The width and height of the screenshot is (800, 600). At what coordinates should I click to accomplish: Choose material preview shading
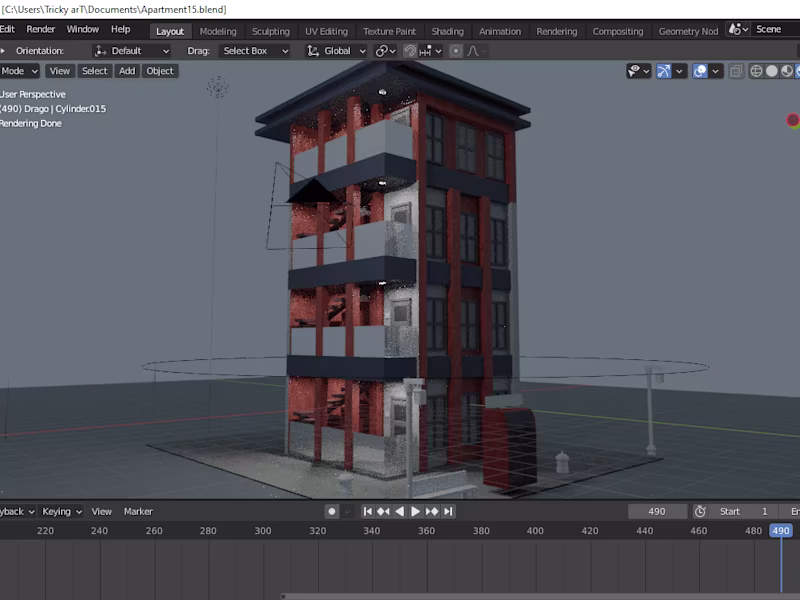coord(788,71)
